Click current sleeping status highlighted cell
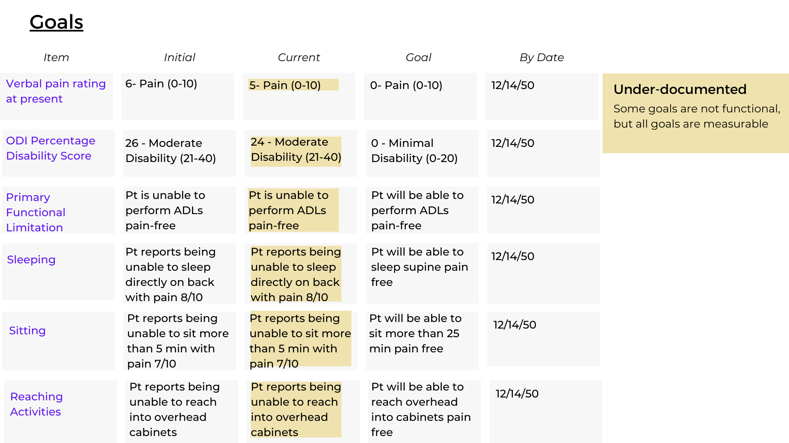The width and height of the screenshot is (789, 443). tap(296, 274)
